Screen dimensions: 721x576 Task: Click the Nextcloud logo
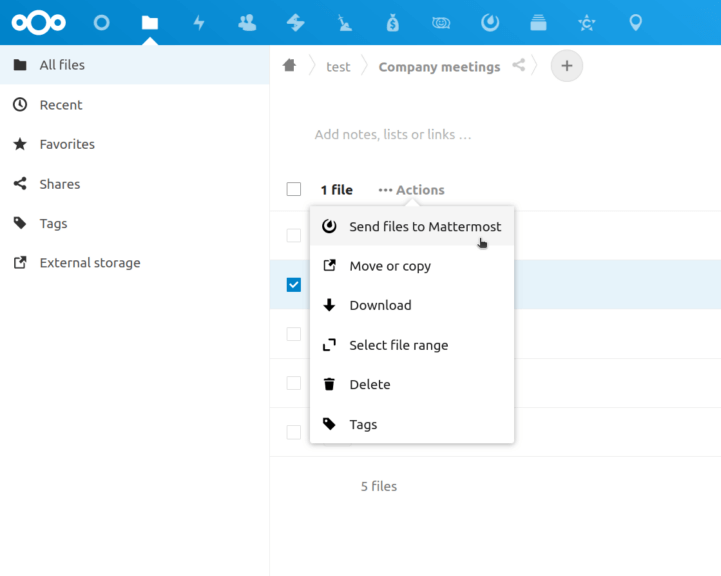pyautogui.click(x=39, y=23)
